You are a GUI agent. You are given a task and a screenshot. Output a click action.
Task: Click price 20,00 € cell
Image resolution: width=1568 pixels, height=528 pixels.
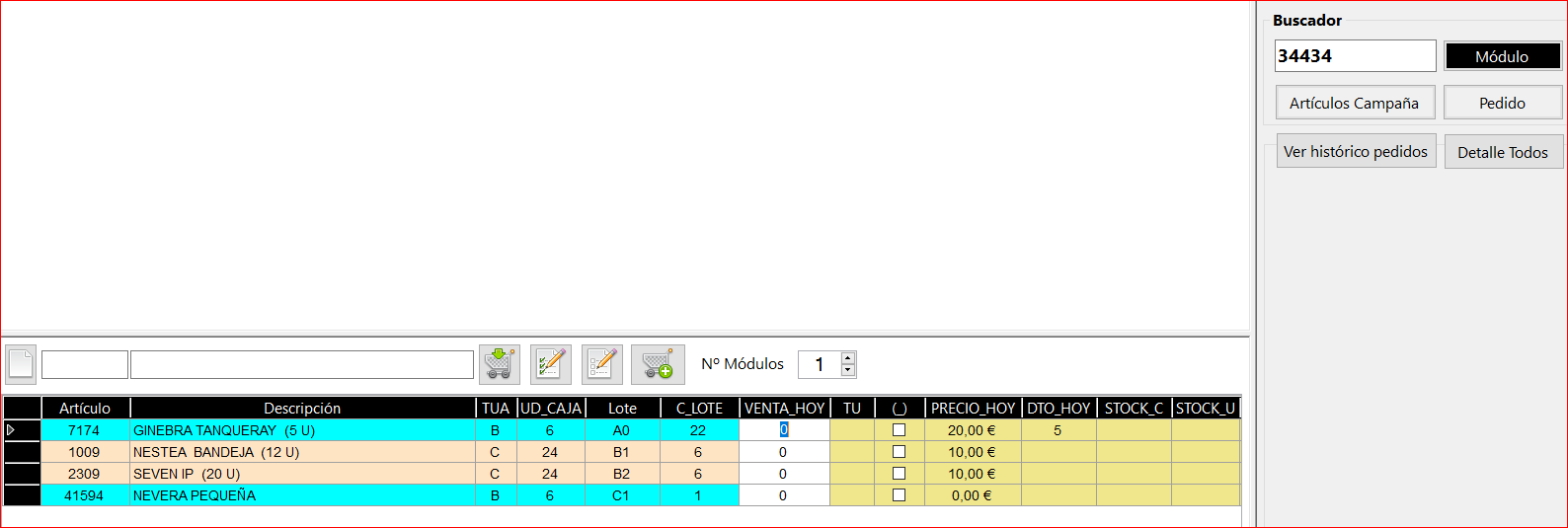click(973, 430)
